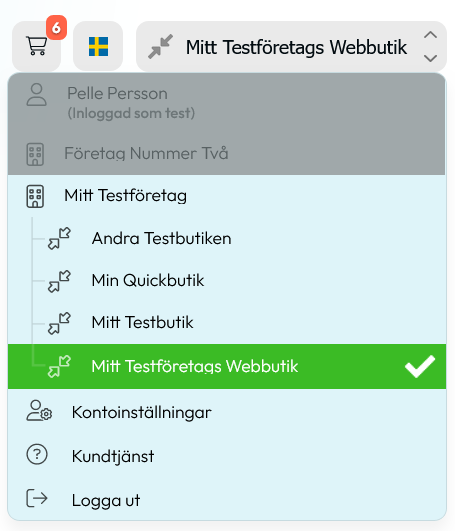Open the shopping cart with 6 items

pos(37,46)
